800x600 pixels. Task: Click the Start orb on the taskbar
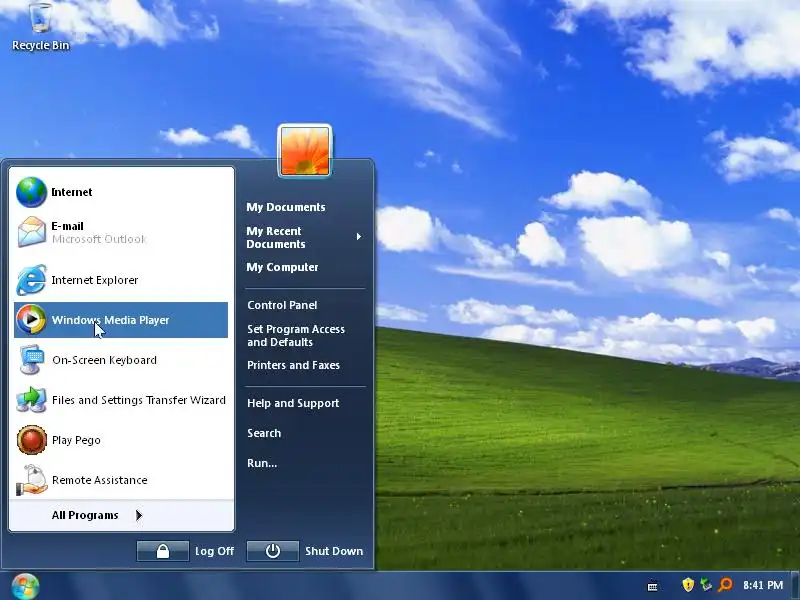[x=25, y=586]
